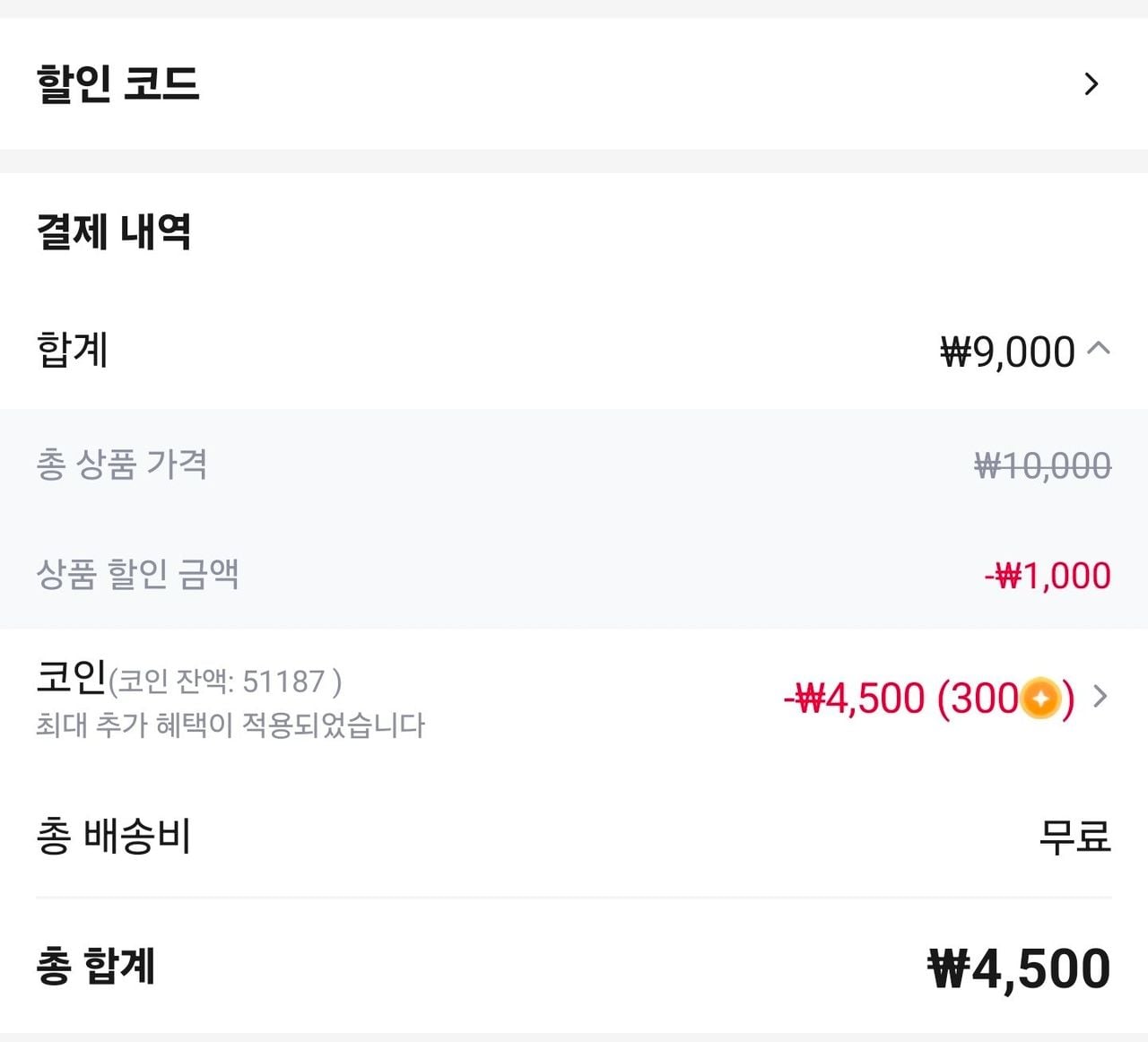Tap the 상품 할인 금액 label
Image resolution: width=1148 pixels, height=1042 pixels.
[137, 574]
